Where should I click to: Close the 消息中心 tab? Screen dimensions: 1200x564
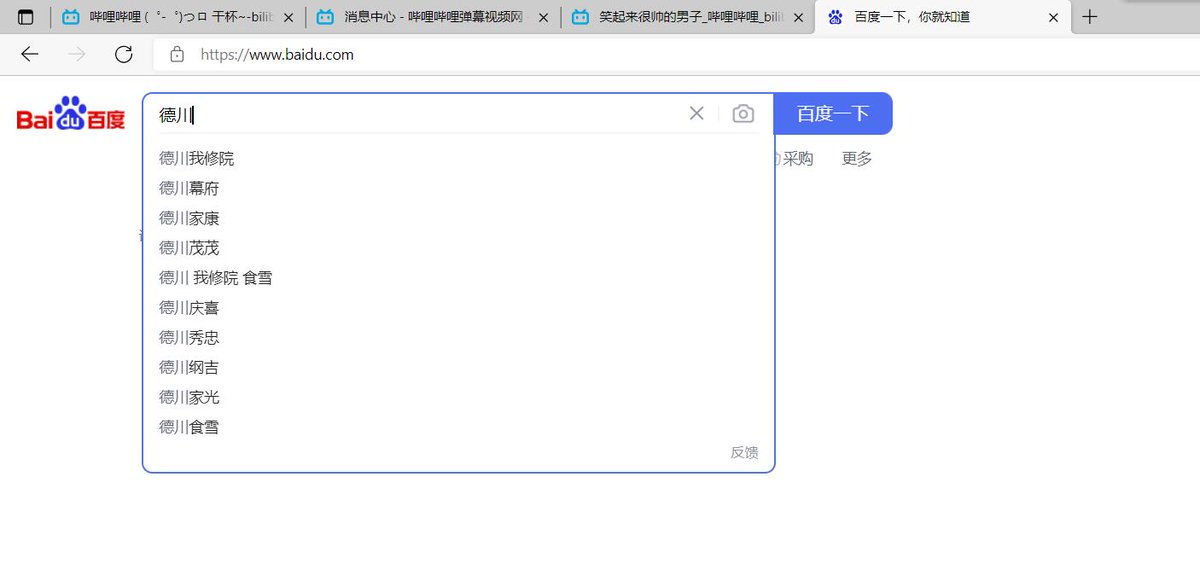[543, 17]
